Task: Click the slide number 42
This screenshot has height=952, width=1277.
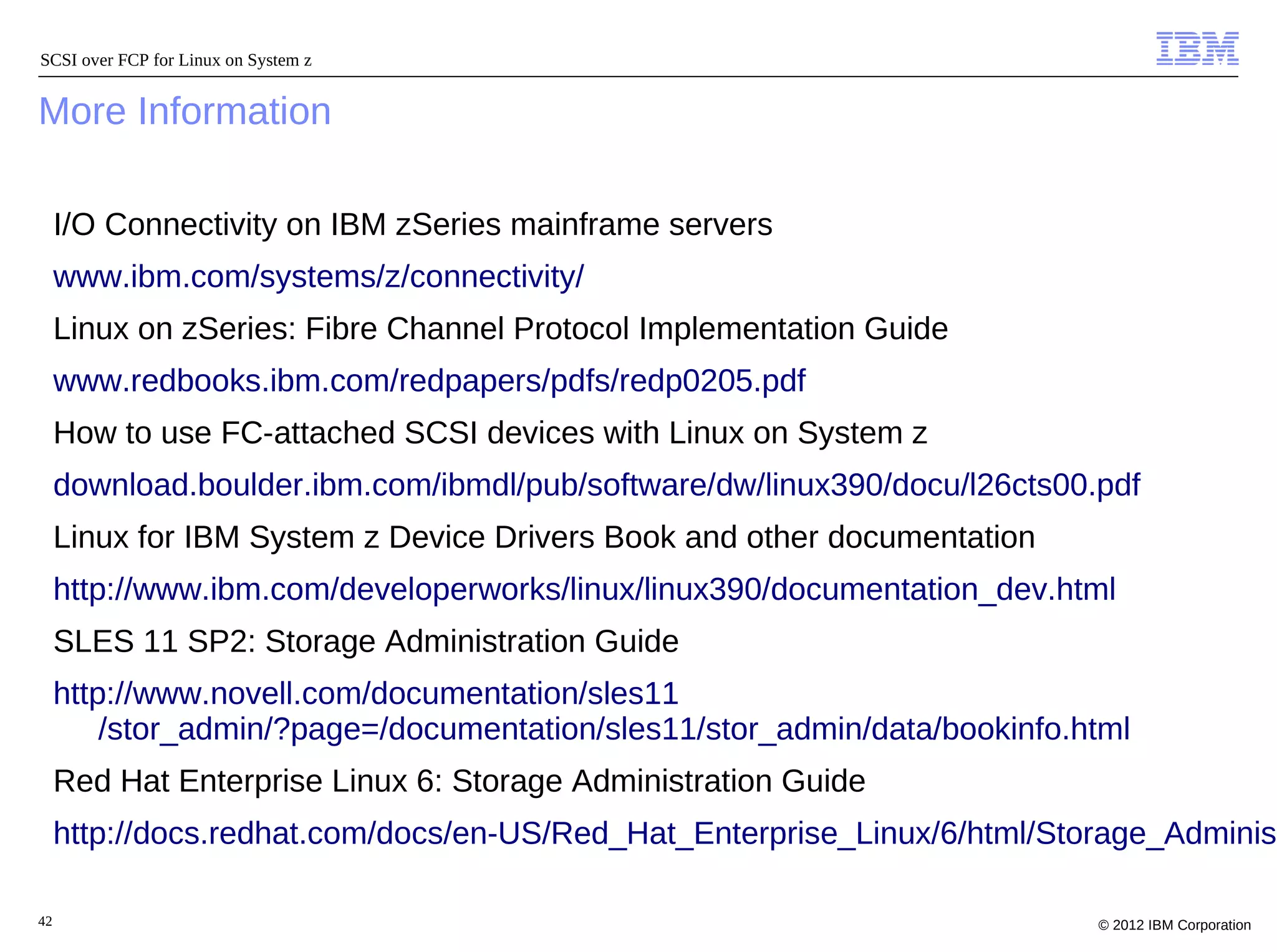Action: point(46,921)
